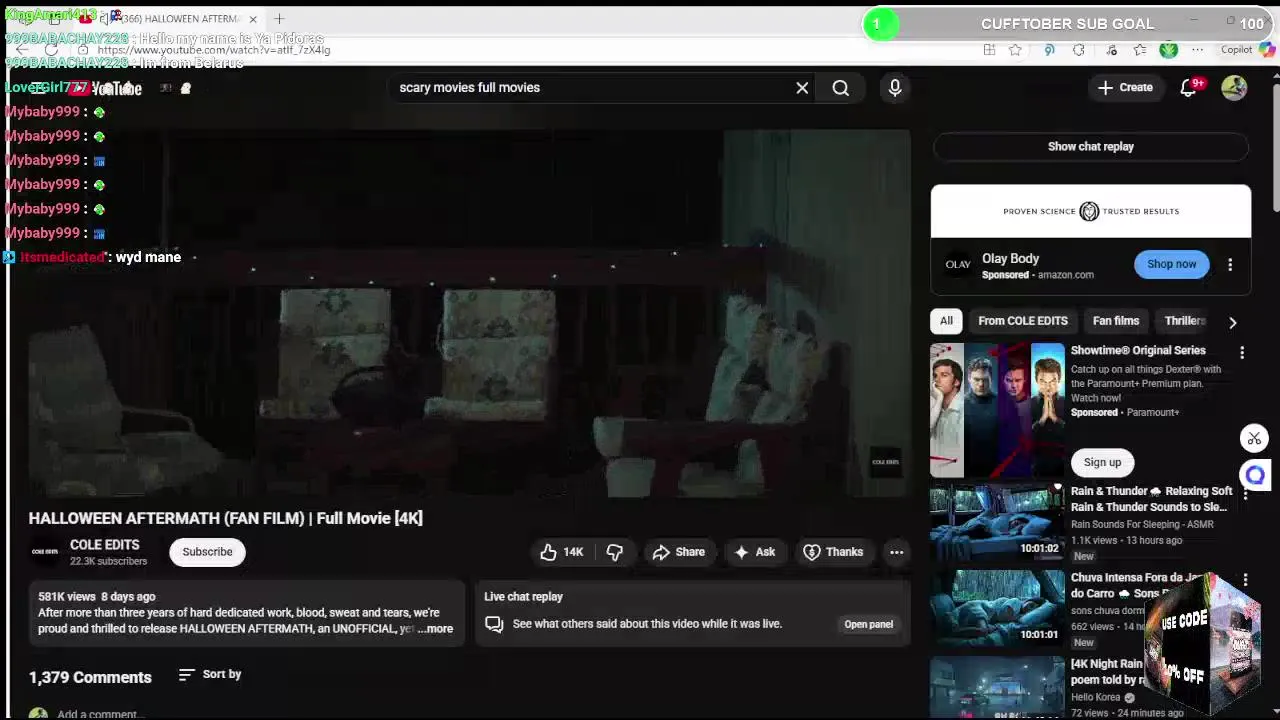Click the Thanks button
The height and width of the screenshot is (720, 1280).
click(x=833, y=552)
